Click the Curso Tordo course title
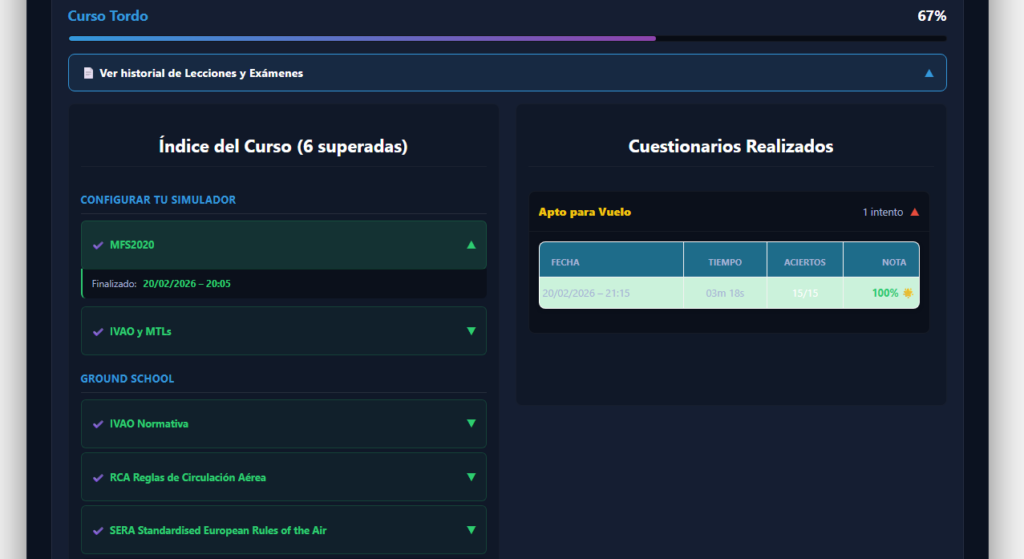This screenshot has height=559, width=1024. 108,16
